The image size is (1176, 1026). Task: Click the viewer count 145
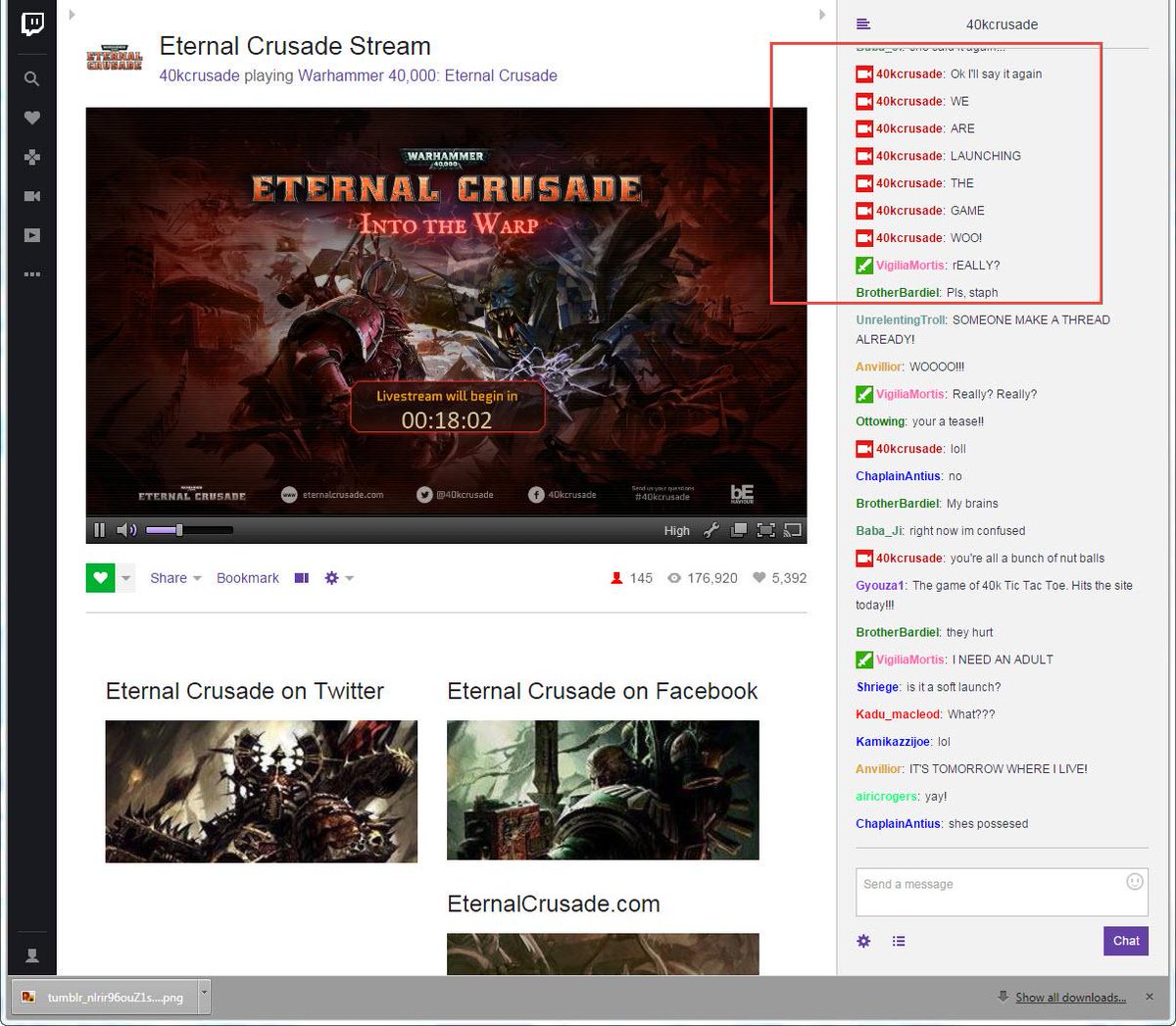[x=631, y=578]
